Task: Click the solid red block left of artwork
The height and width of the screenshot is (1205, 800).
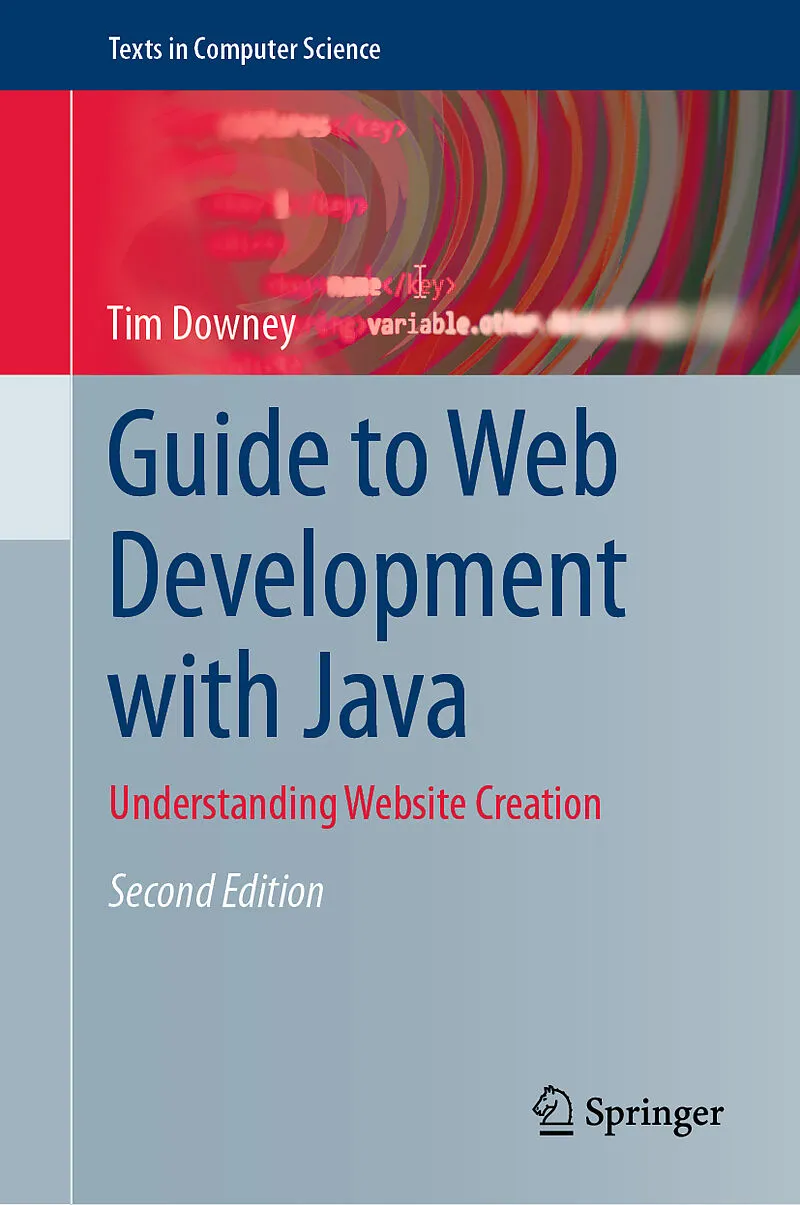Action: coord(35,231)
